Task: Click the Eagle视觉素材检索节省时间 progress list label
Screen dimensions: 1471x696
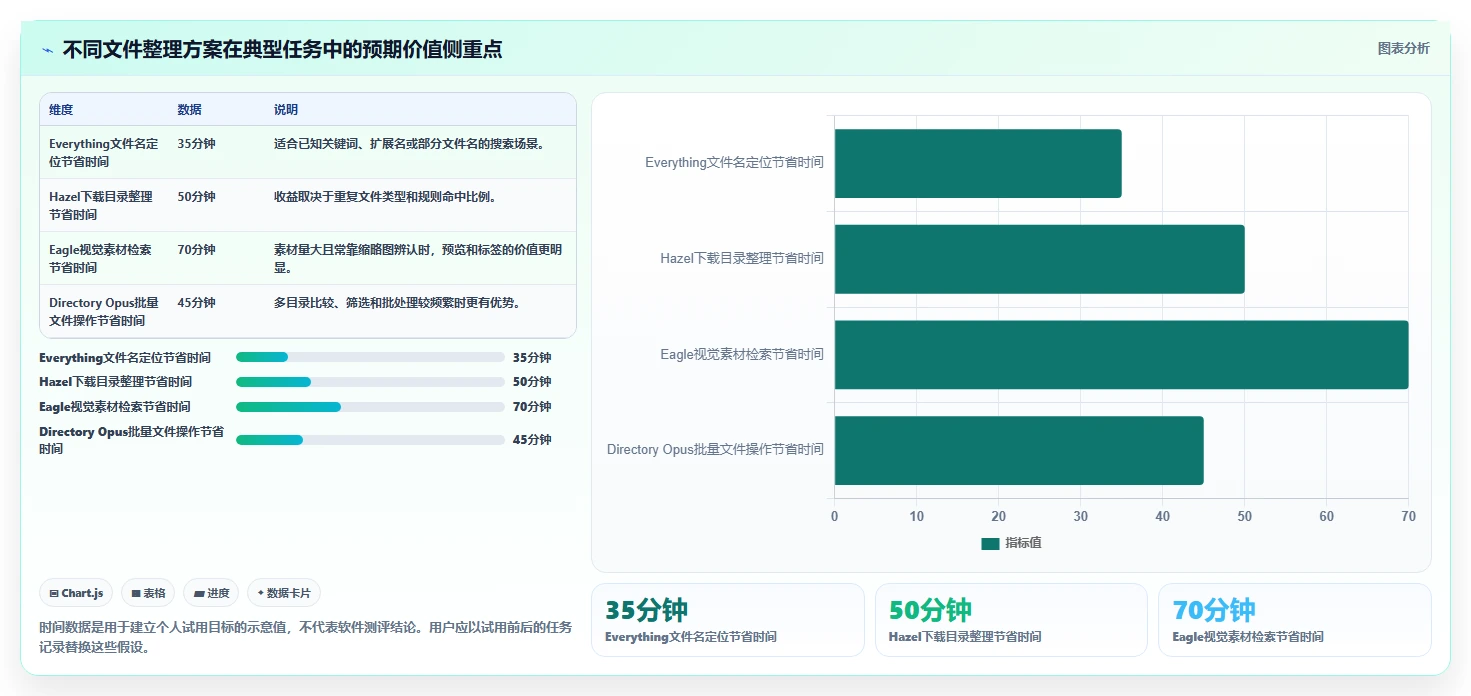Action: click(115, 407)
